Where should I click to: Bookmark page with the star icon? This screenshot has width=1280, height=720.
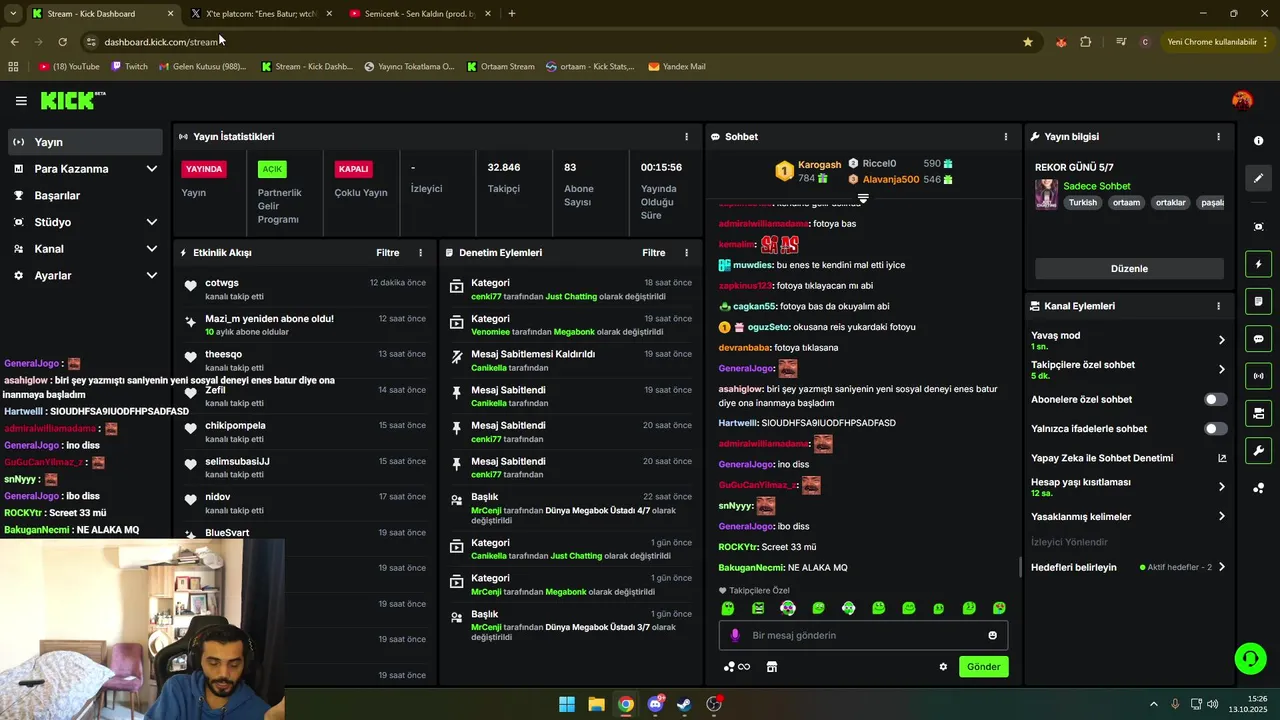(1027, 42)
